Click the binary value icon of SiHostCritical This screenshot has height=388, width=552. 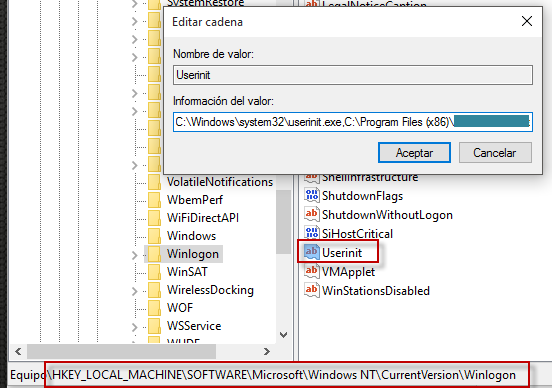[312, 233]
